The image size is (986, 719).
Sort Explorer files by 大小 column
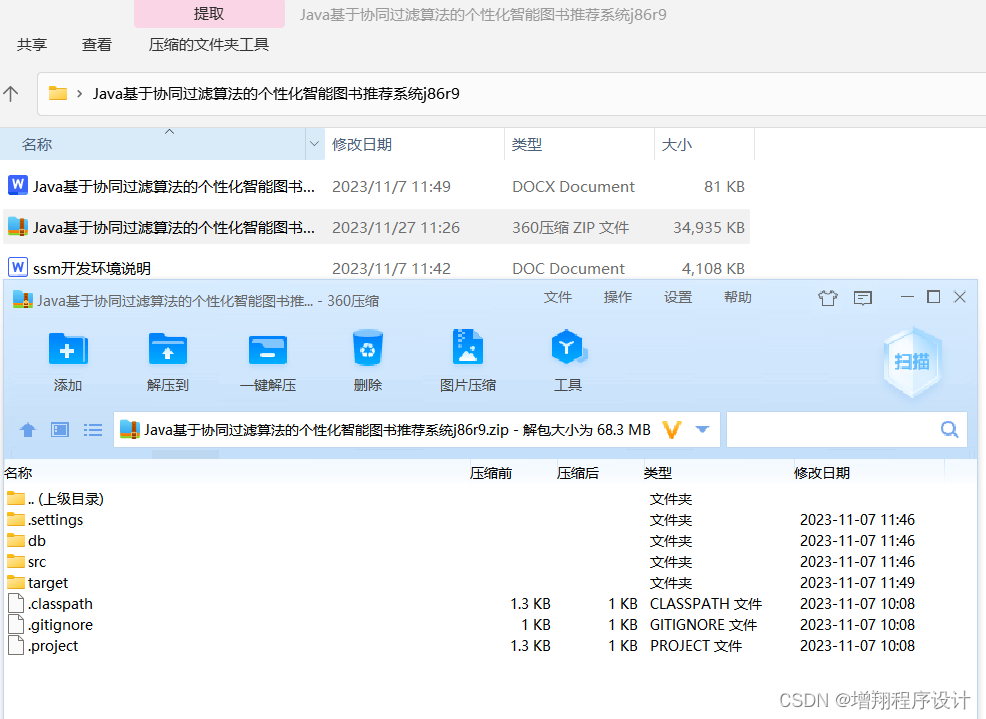pyautogui.click(x=704, y=144)
